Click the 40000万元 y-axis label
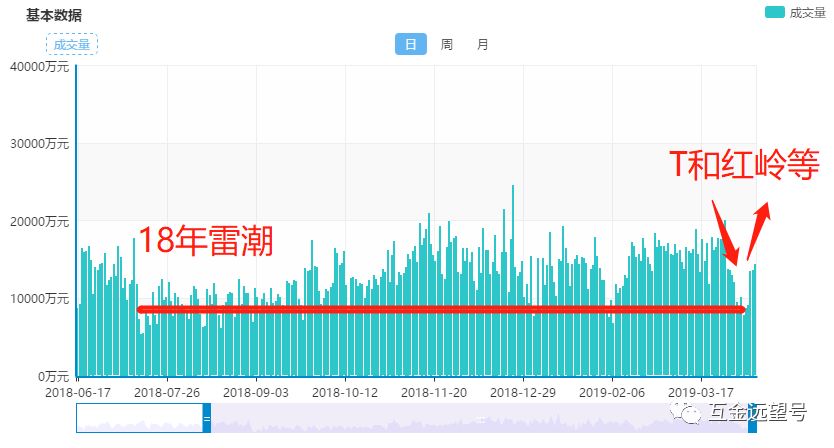834x448 pixels. click(x=39, y=67)
